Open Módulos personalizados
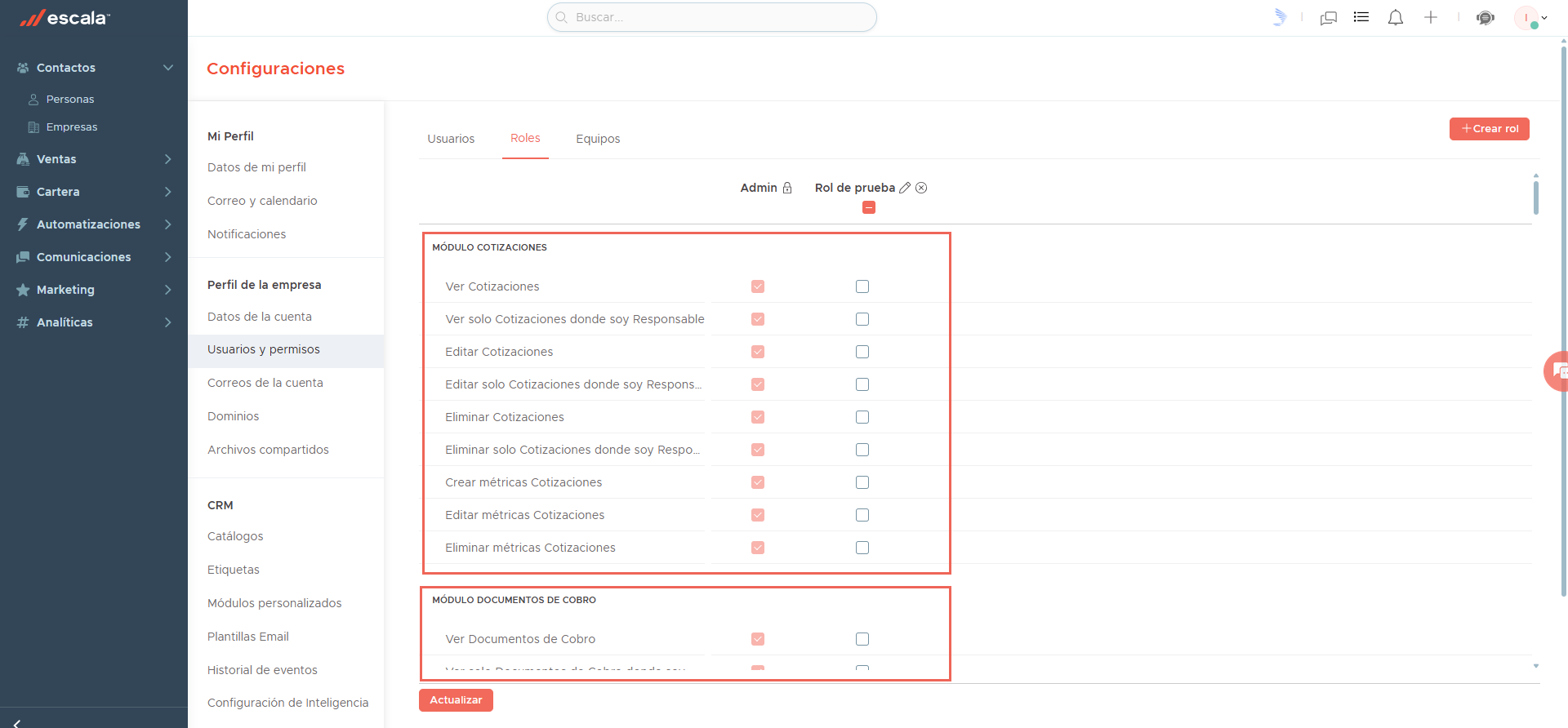 pyautogui.click(x=274, y=603)
